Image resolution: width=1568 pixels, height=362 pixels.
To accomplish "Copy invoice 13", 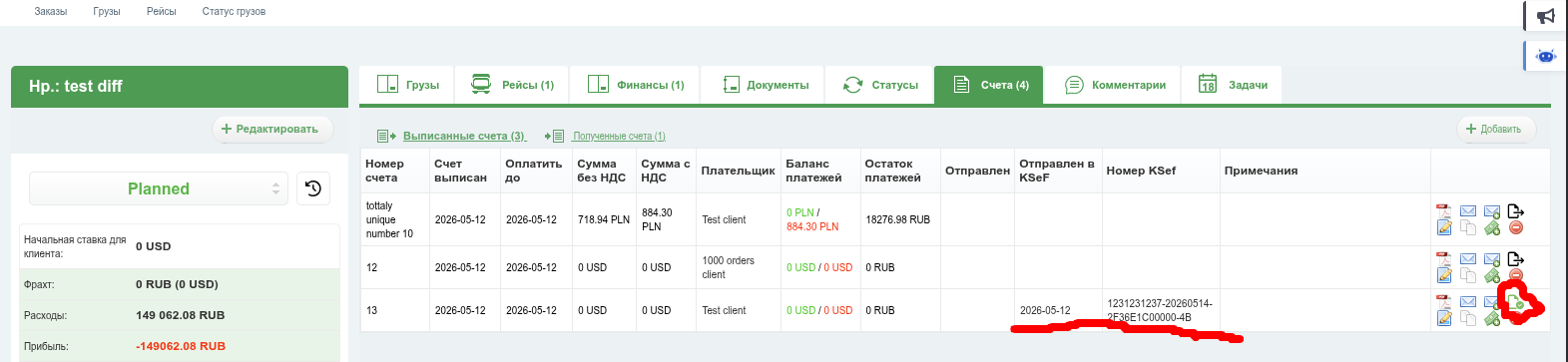I will [x=1467, y=318].
